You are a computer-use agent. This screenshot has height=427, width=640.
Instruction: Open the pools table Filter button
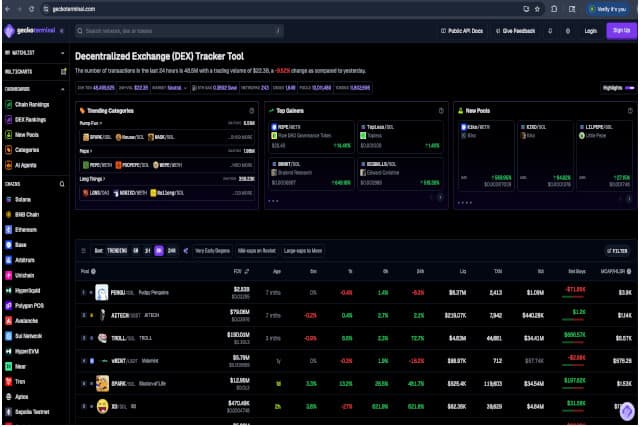[x=618, y=250]
